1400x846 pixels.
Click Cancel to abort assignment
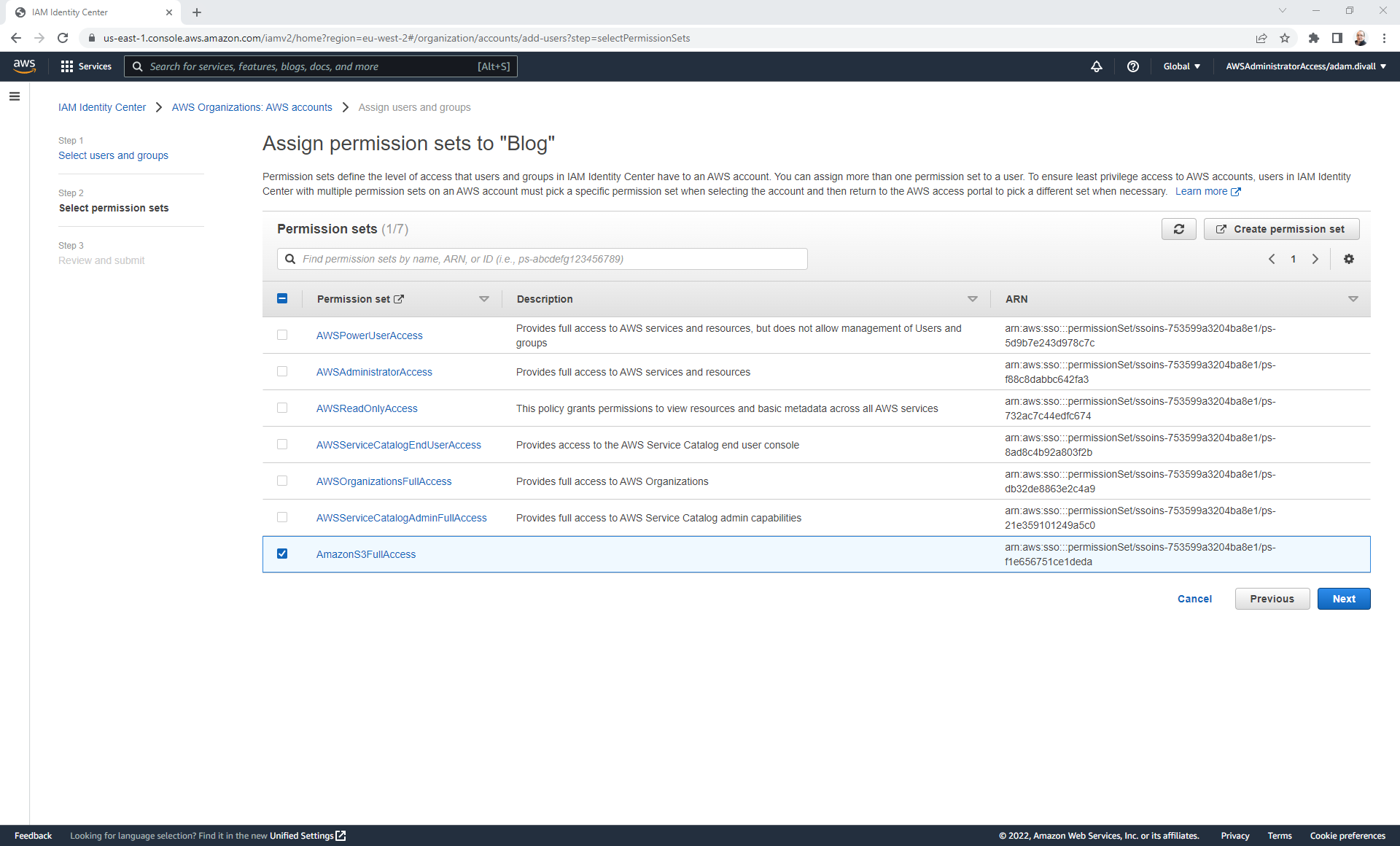coord(1194,599)
